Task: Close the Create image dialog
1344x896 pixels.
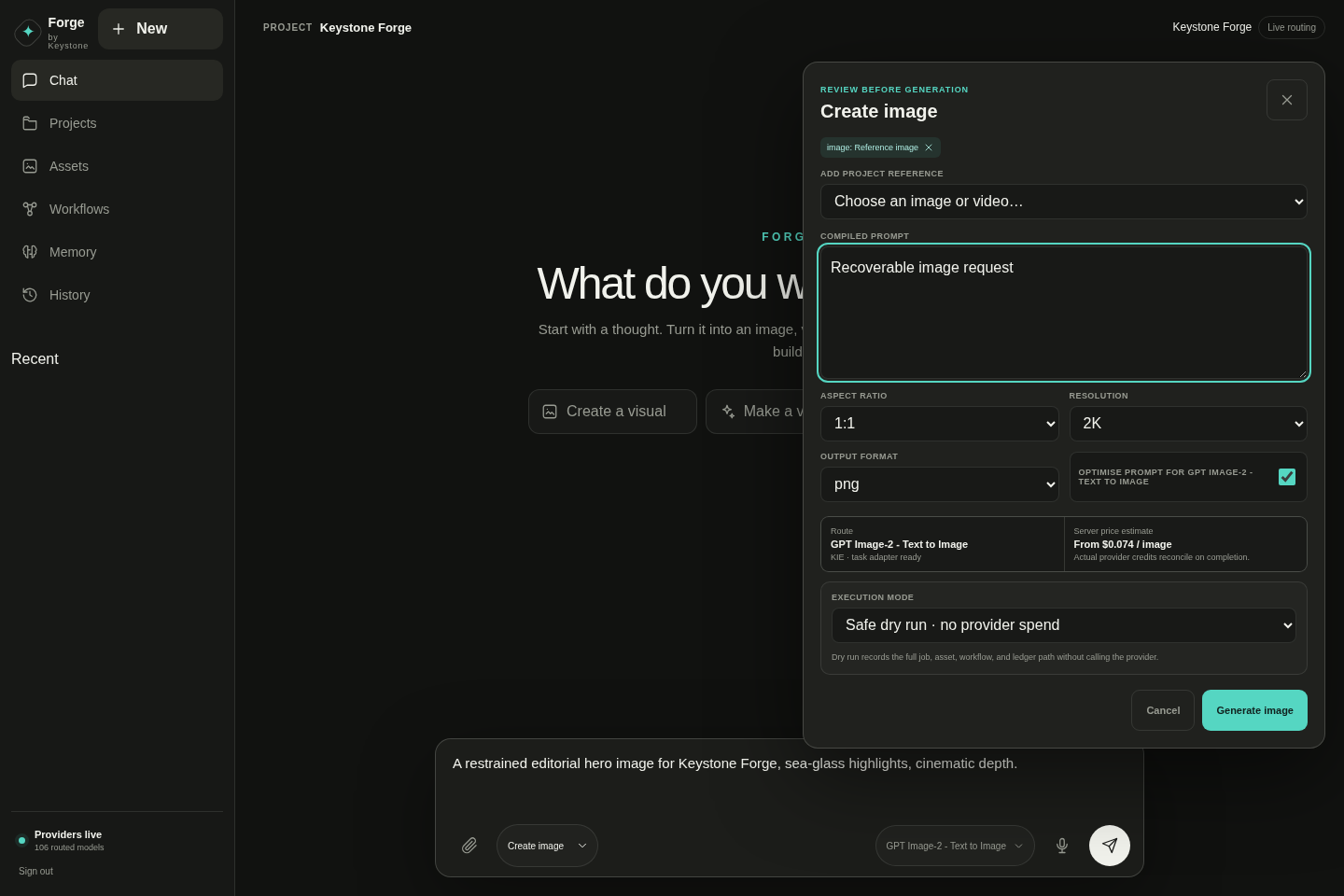Action: click(1286, 100)
